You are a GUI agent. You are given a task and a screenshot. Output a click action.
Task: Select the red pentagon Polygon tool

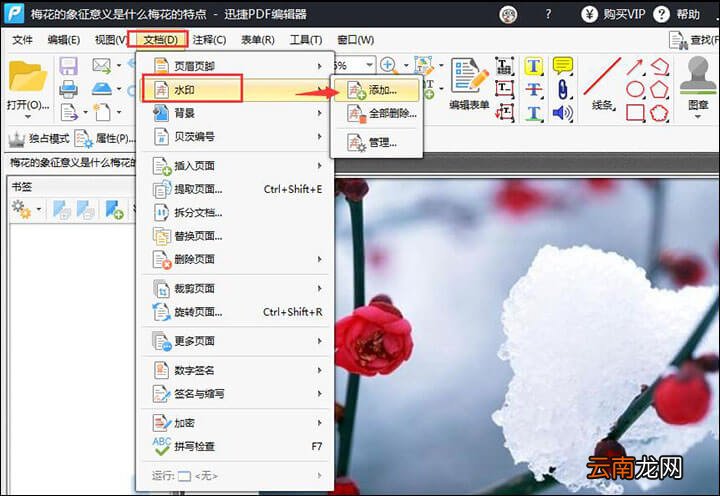pyautogui.click(x=659, y=90)
